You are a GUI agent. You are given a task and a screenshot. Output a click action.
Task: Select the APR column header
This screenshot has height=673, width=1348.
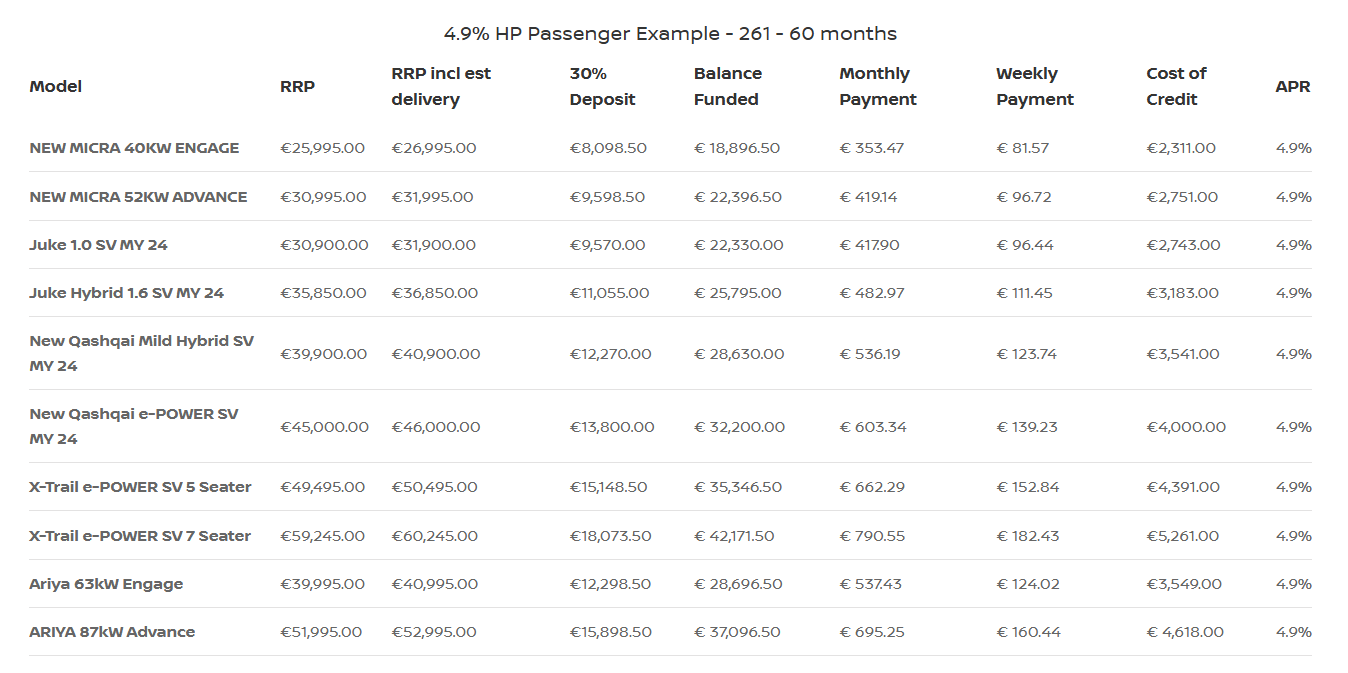pos(1293,87)
